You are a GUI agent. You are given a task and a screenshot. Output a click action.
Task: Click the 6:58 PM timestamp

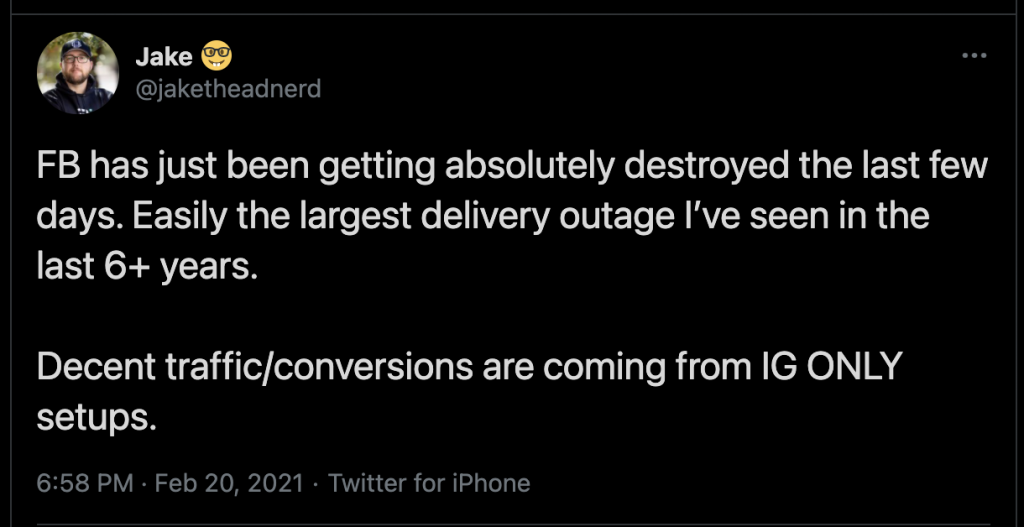[x=85, y=484]
